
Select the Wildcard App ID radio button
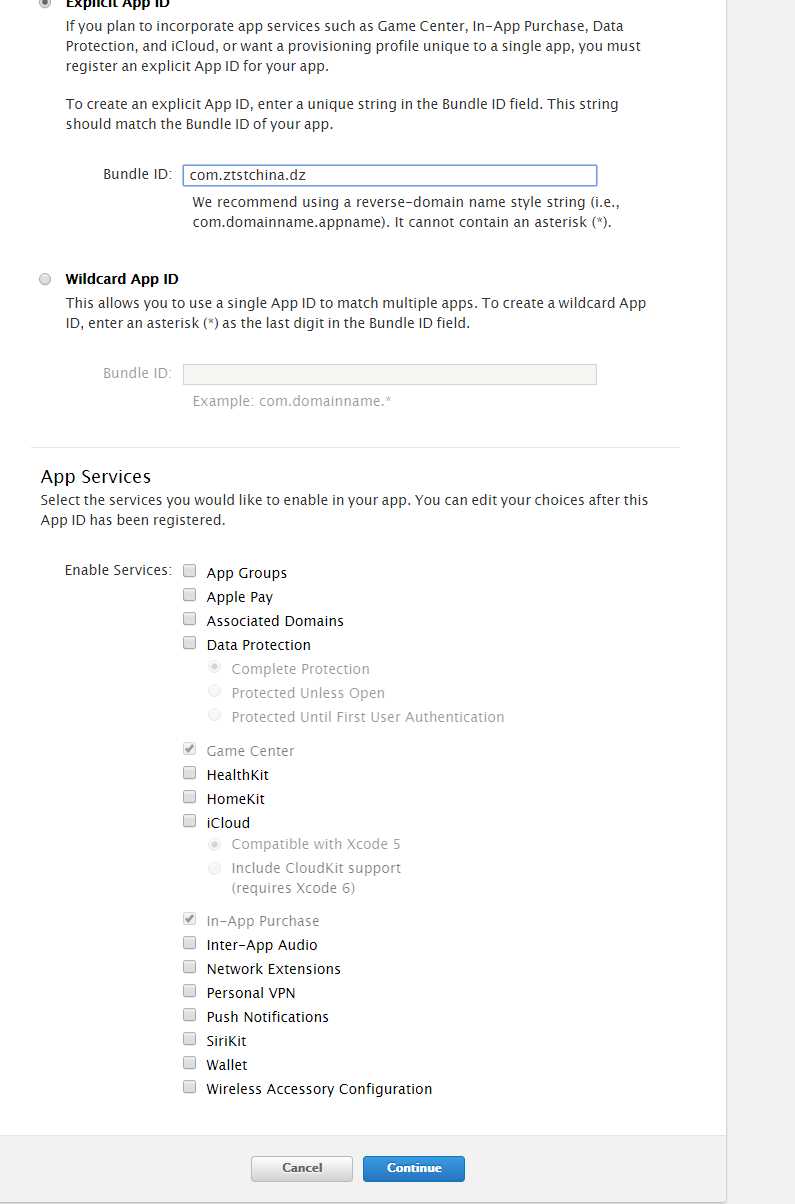click(x=45, y=279)
